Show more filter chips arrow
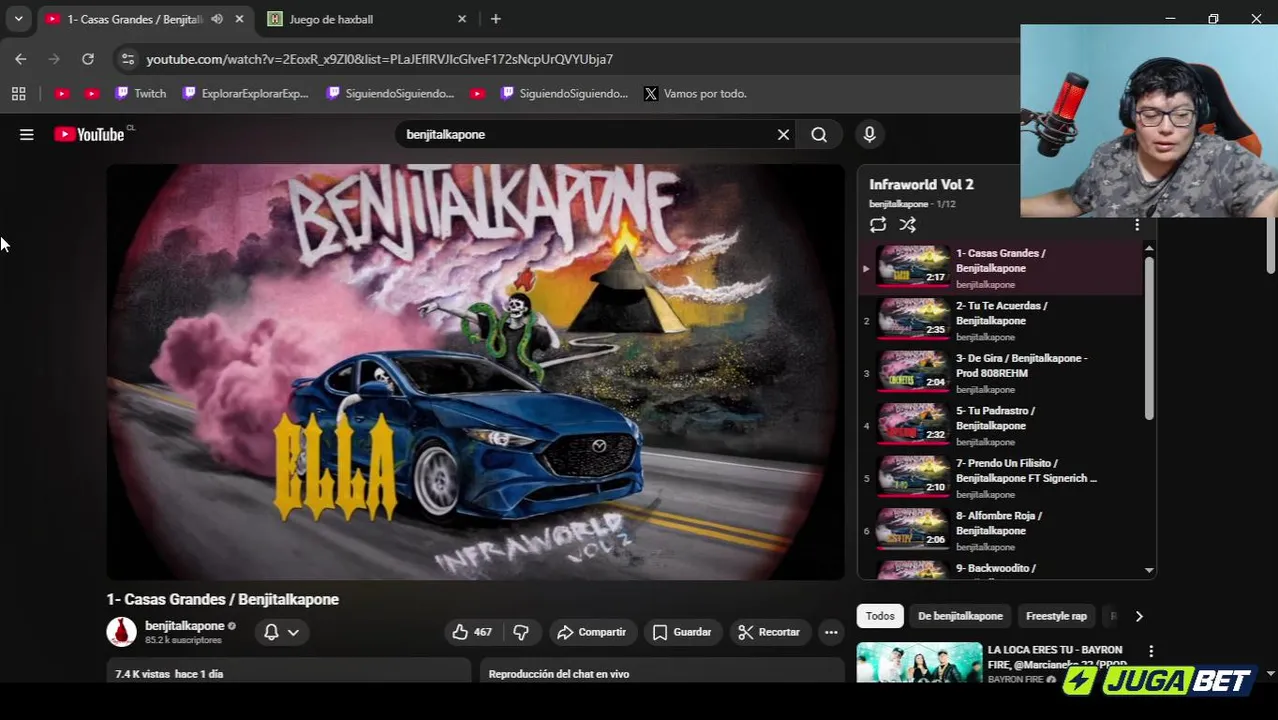The width and height of the screenshot is (1278, 720). [x=1138, y=616]
